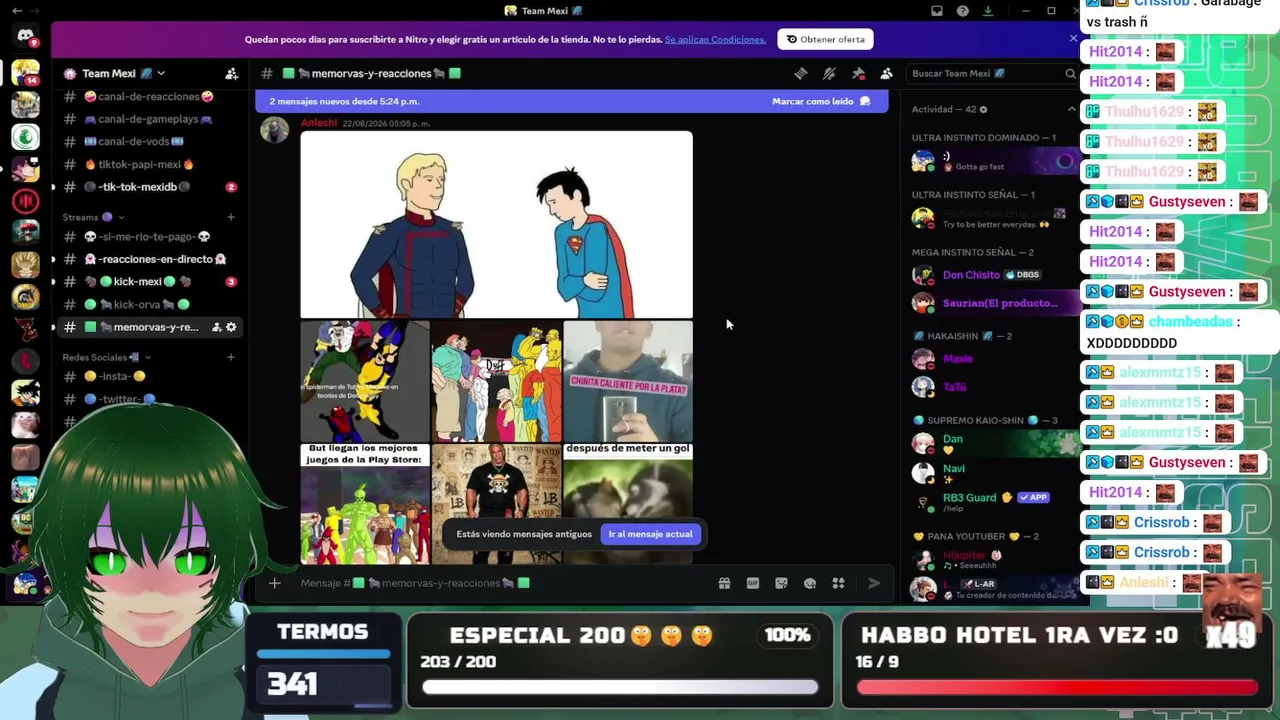Open member Dan's profile
This screenshot has width=1280, height=720.
coord(993,443)
